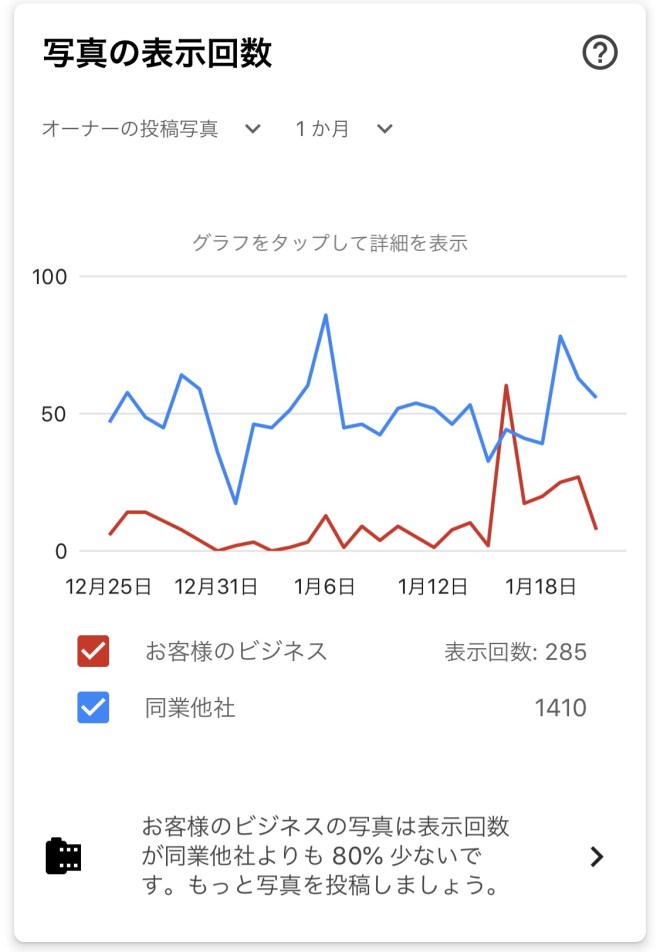This screenshot has height=952, width=660.
Task: Click the 表示回数: 285 count value
Action: click(515, 653)
